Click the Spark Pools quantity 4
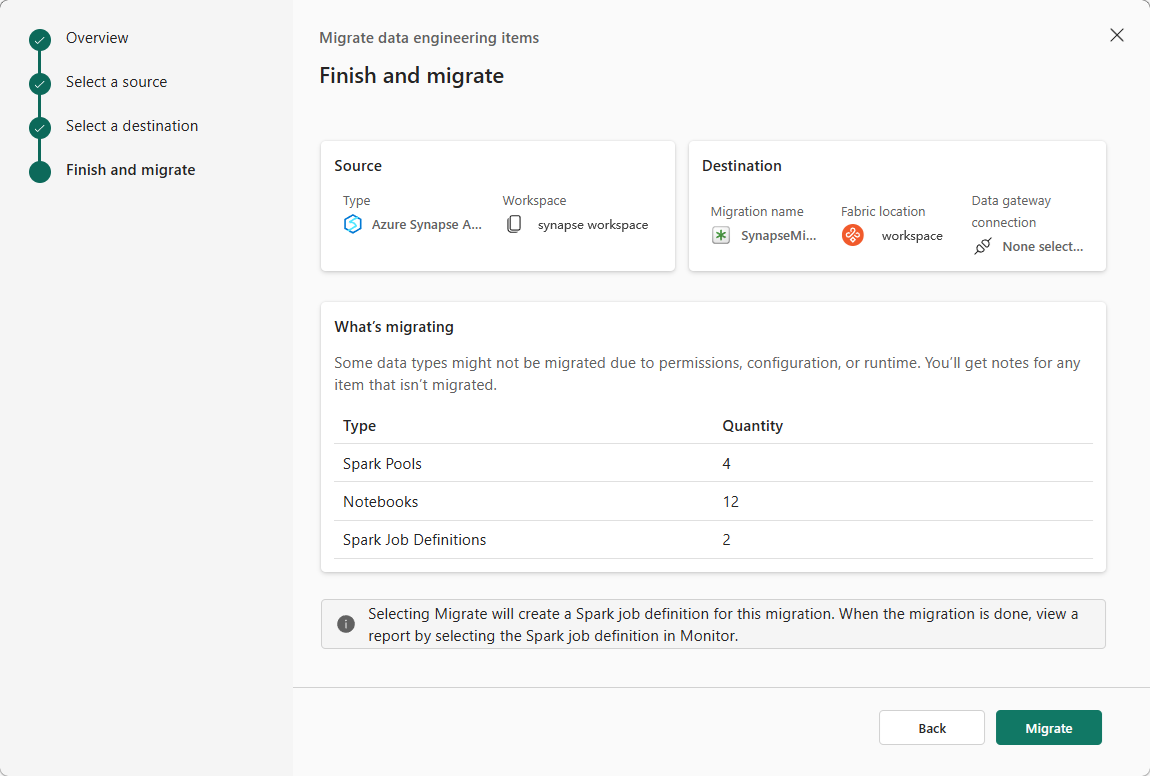This screenshot has width=1150, height=776. pos(726,464)
